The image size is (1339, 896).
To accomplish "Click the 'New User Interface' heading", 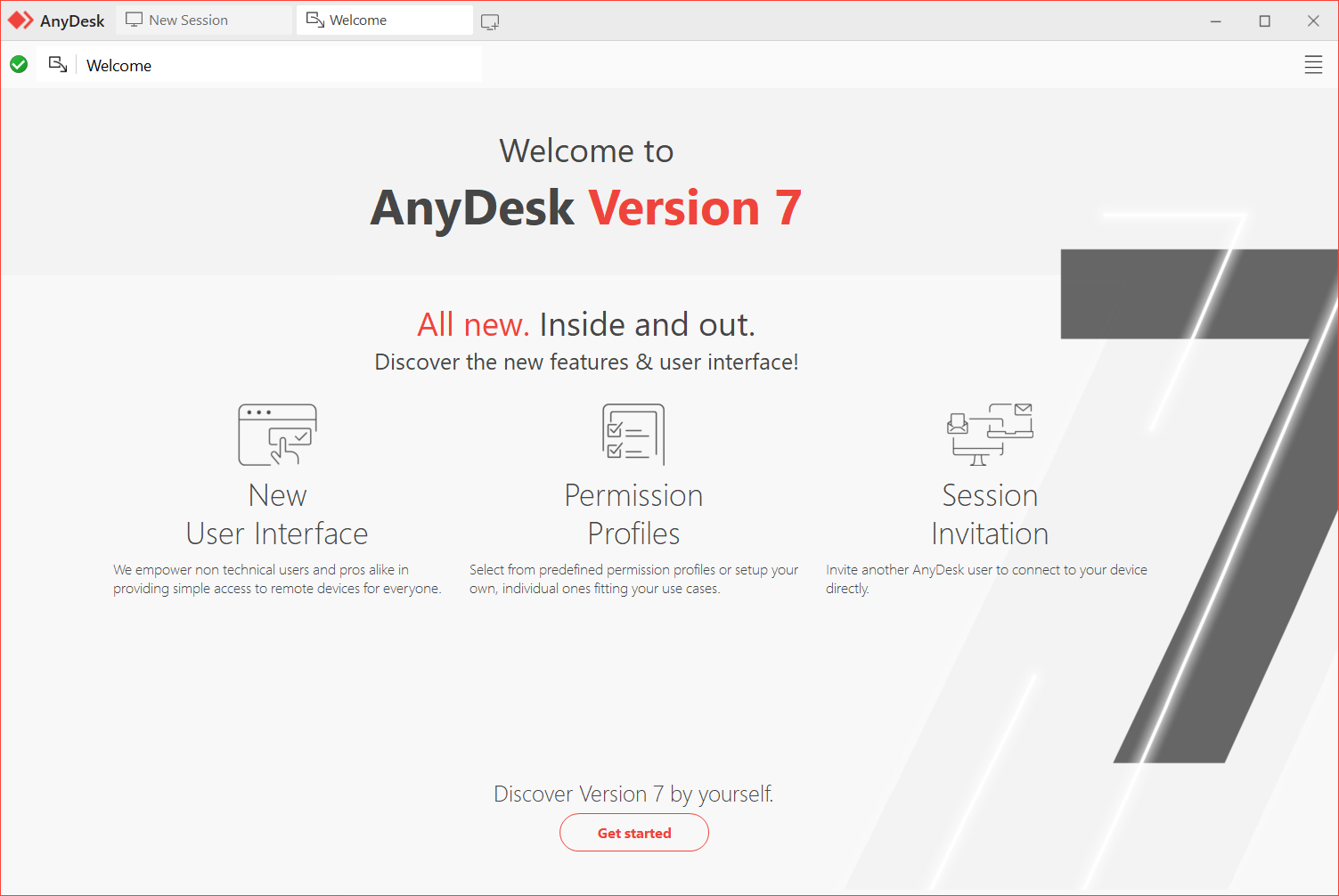I will pos(277,514).
